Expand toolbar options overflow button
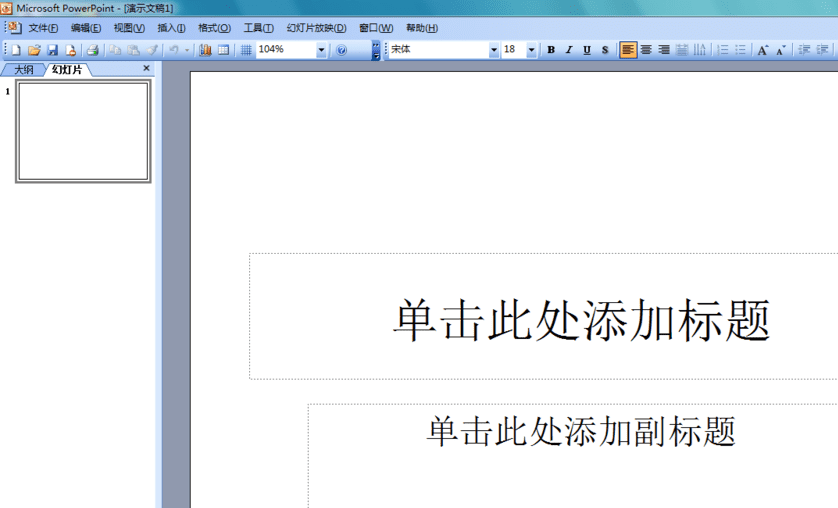Screen dimensions: 838x508 point(376,50)
